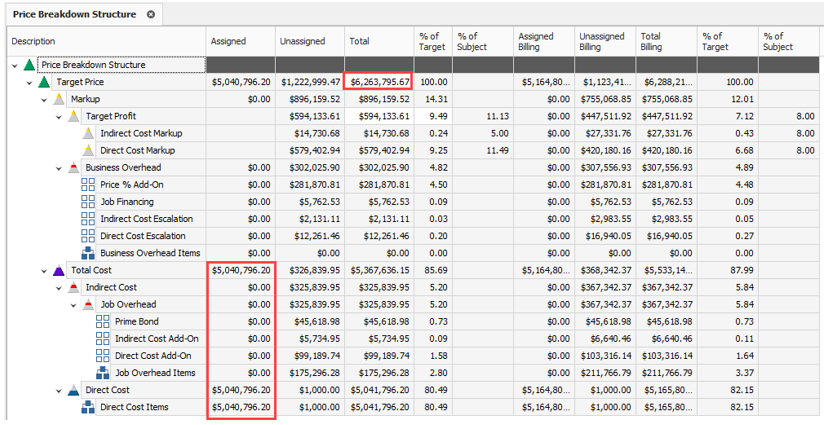
Task: Collapse the Total Cost node
Action: pyautogui.click(x=44, y=271)
